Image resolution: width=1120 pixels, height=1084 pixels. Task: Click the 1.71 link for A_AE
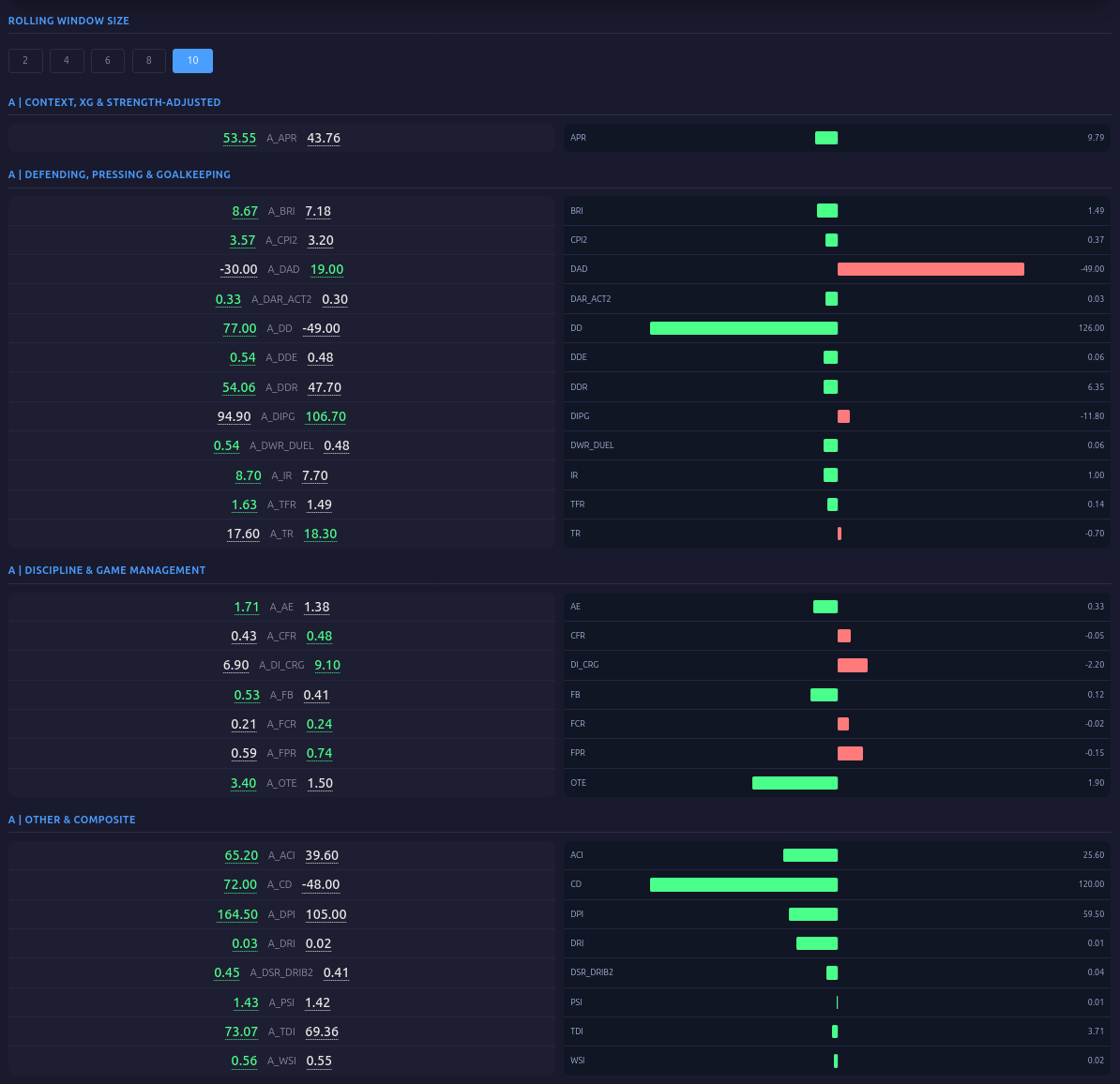[x=247, y=607]
